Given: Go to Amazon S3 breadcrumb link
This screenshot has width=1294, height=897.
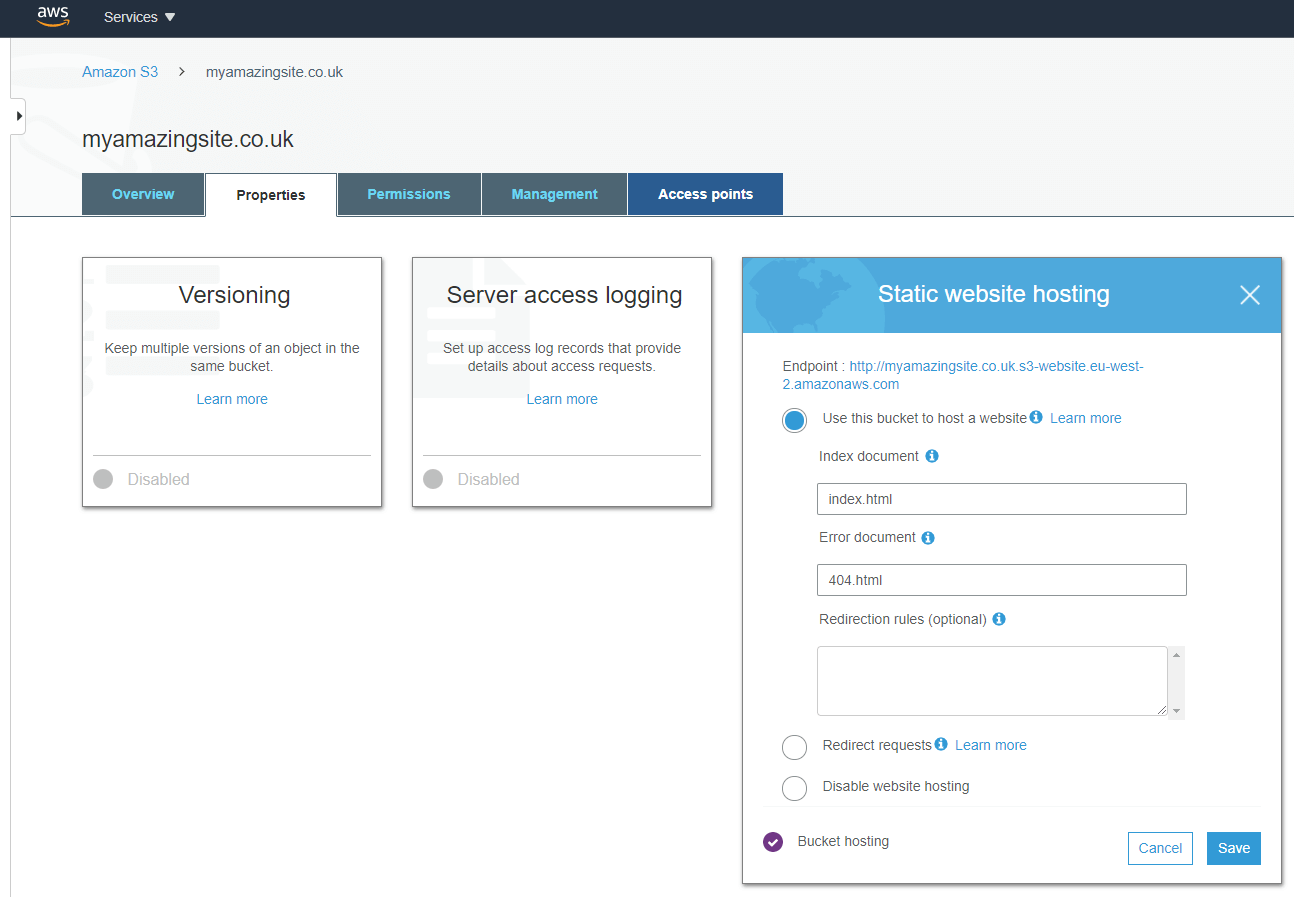Looking at the screenshot, I should (x=120, y=72).
